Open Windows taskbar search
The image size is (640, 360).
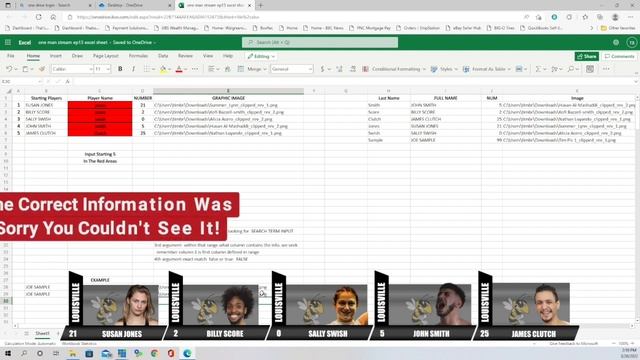point(24,353)
